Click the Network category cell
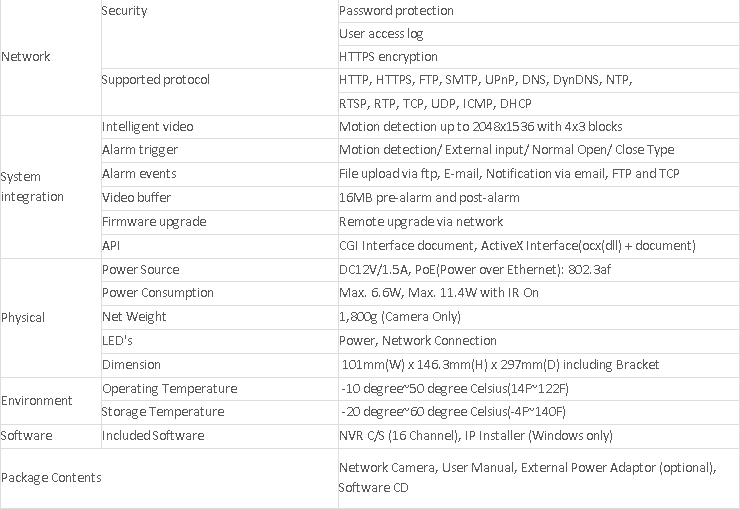Screen dimensions: 740x509 [26, 57]
